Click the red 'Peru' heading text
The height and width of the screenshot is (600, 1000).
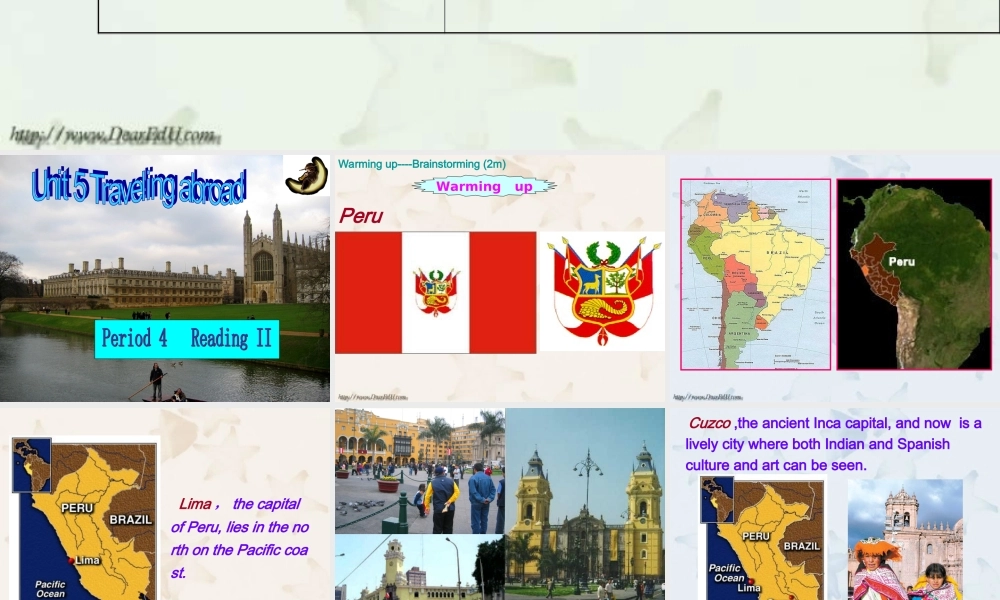pos(361,216)
